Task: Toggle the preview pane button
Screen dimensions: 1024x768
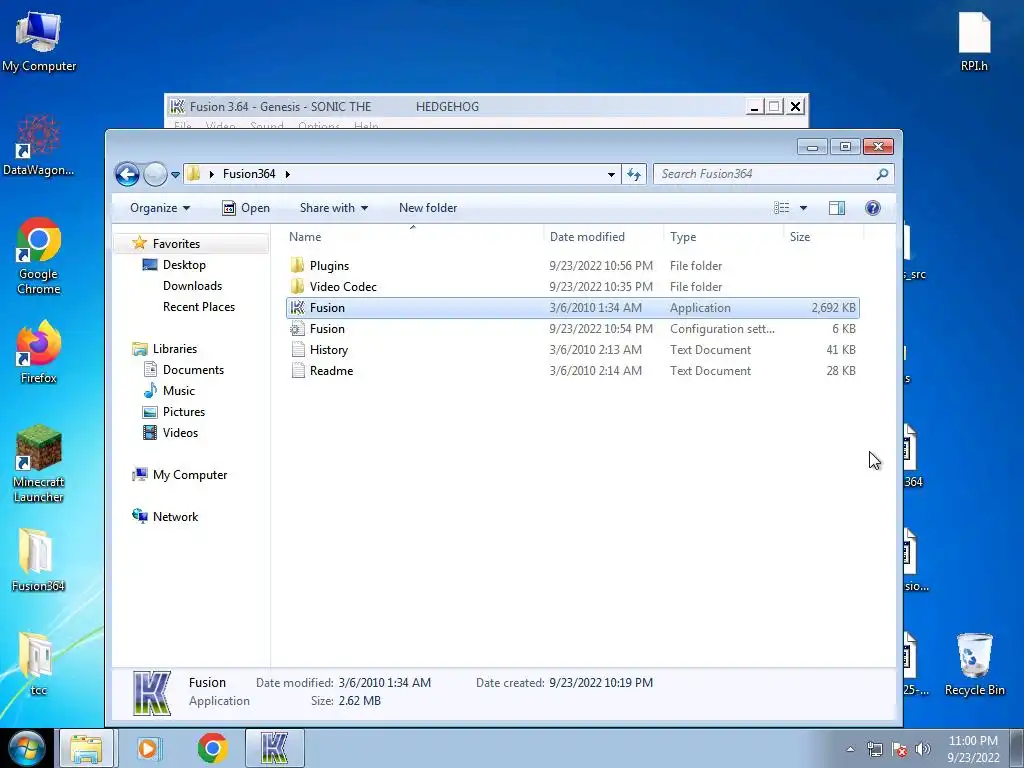Action: point(837,208)
